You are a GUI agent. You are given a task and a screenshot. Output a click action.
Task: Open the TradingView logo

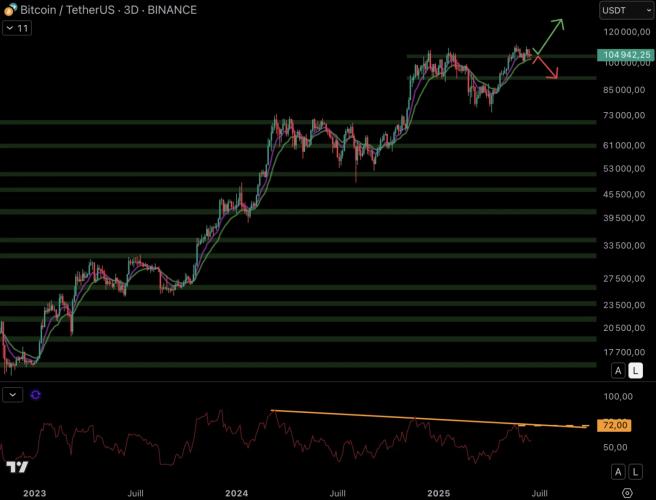17,467
